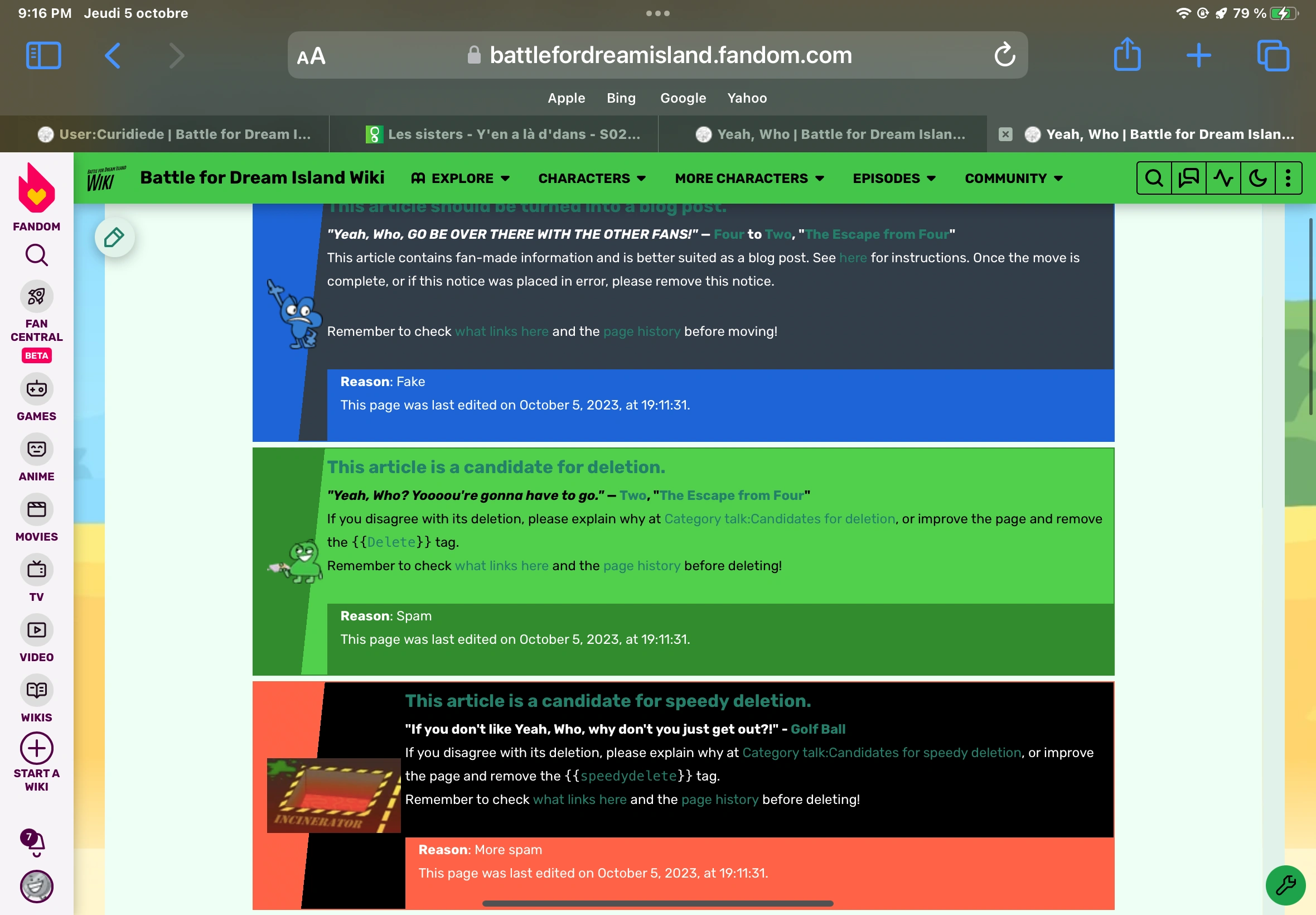Switch to the Les sisters tab
The image size is (1316, 915).
point(503,134)
